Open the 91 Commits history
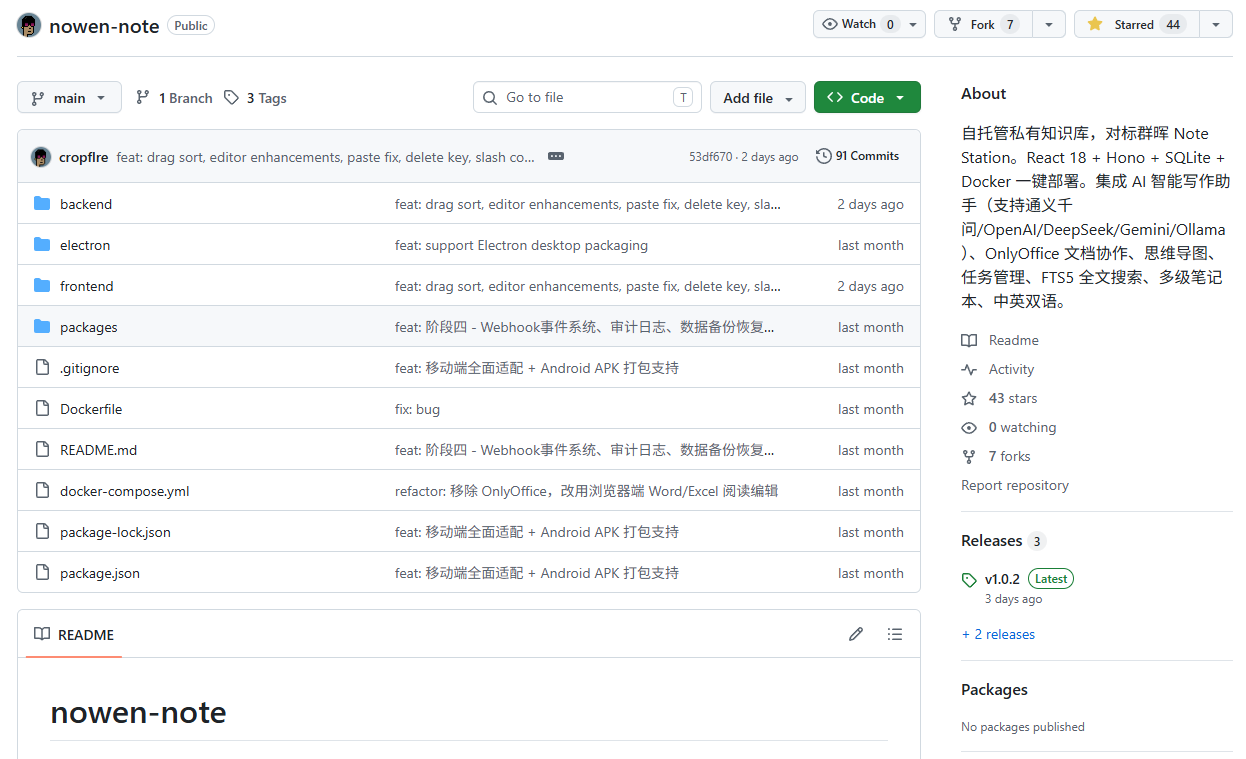The height and width of the screenshot is (759, 1246). click(x=858, y=156)
